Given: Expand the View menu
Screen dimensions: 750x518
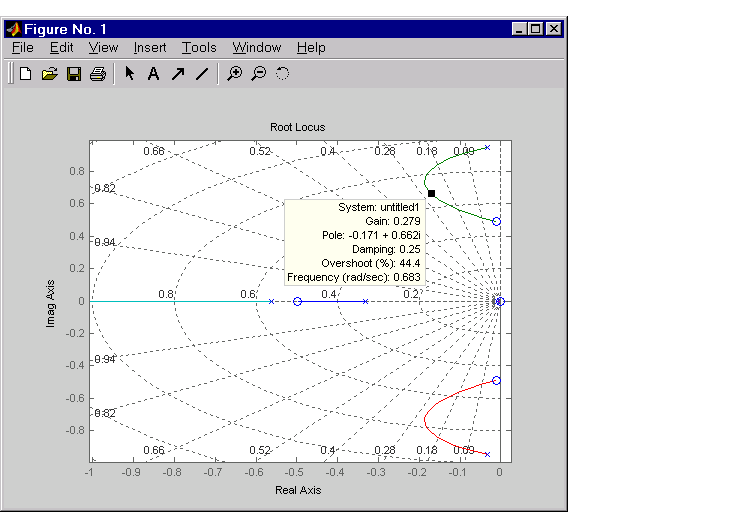Looking at the screenshot, I should coord(103,47).
